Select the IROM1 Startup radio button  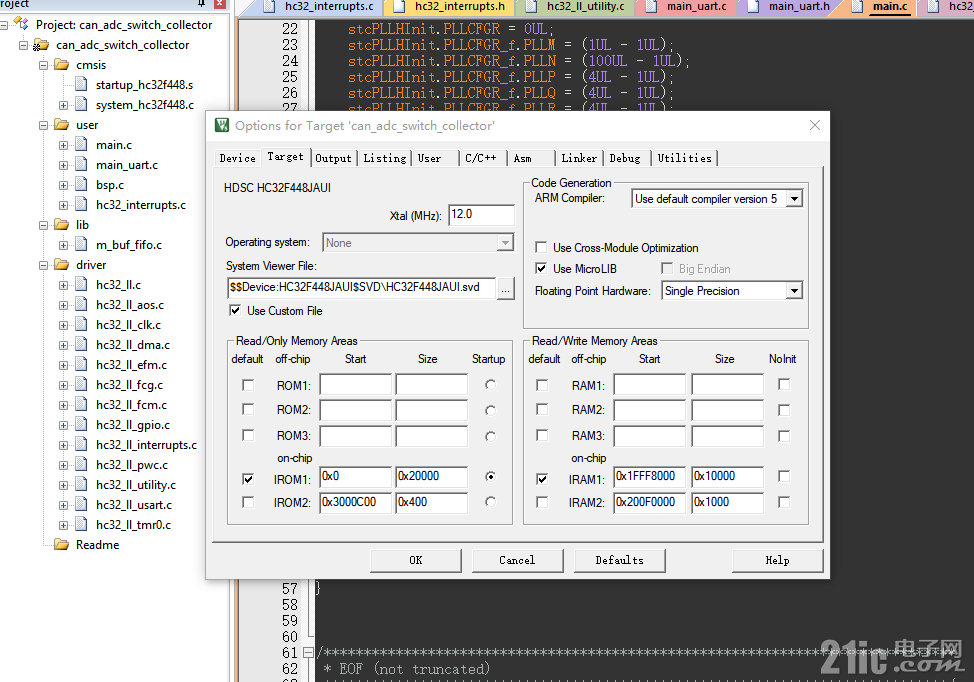491,476
